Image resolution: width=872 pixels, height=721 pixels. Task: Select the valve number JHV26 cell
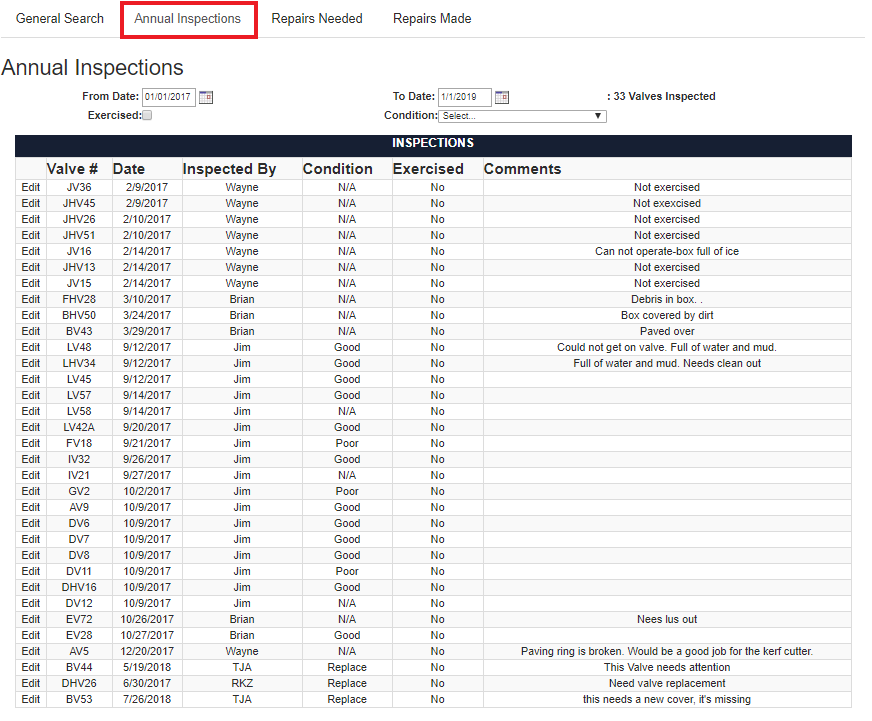tap(79, 219)
